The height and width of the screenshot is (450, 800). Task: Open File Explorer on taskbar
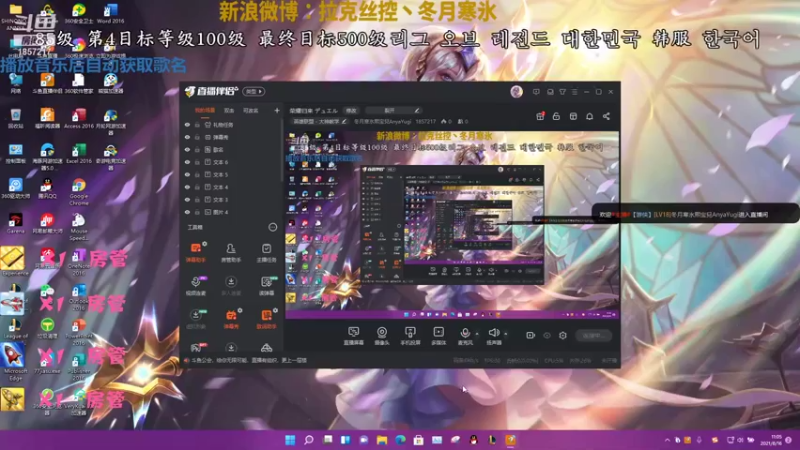(382, 440)
